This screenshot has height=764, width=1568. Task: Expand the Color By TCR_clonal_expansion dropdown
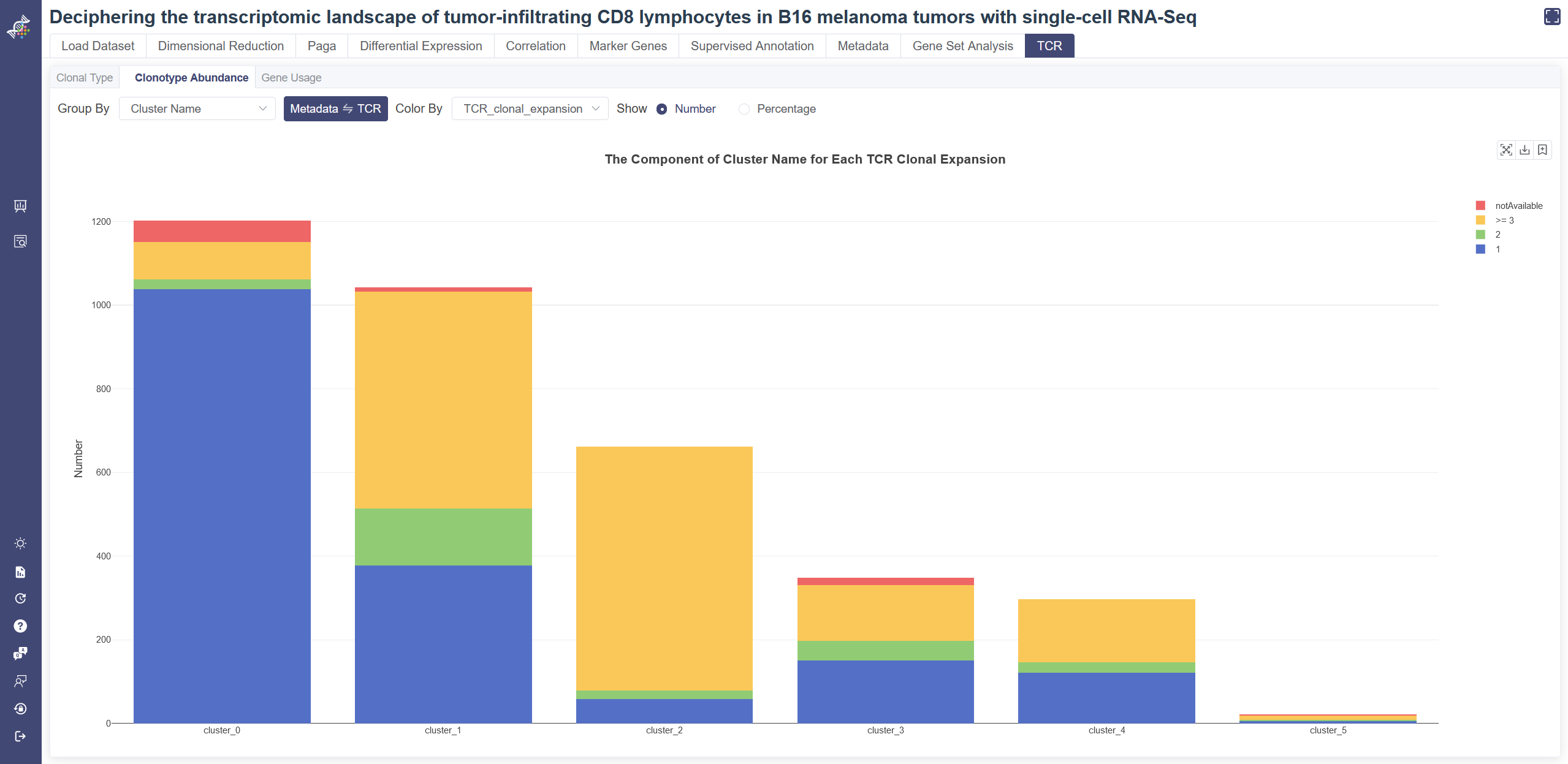tap(530, 108)
